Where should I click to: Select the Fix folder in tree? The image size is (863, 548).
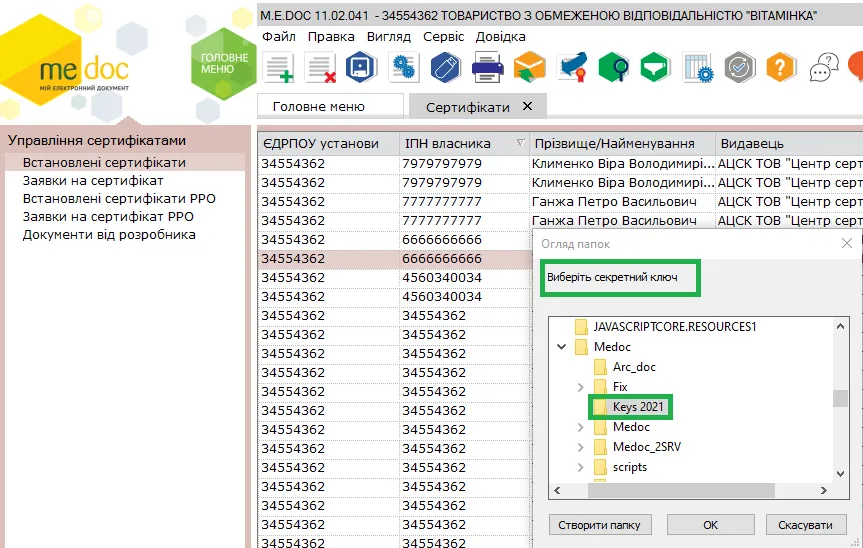(x=620, y=387)
